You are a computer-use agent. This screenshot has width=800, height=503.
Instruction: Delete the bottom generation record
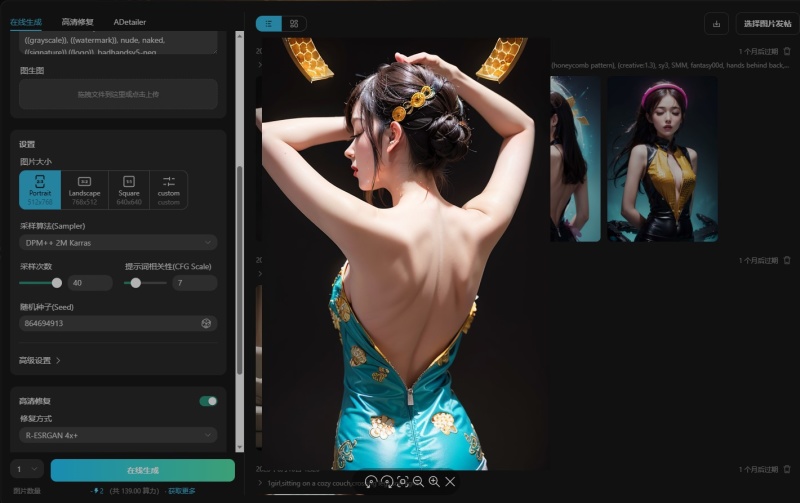point(787,469)
